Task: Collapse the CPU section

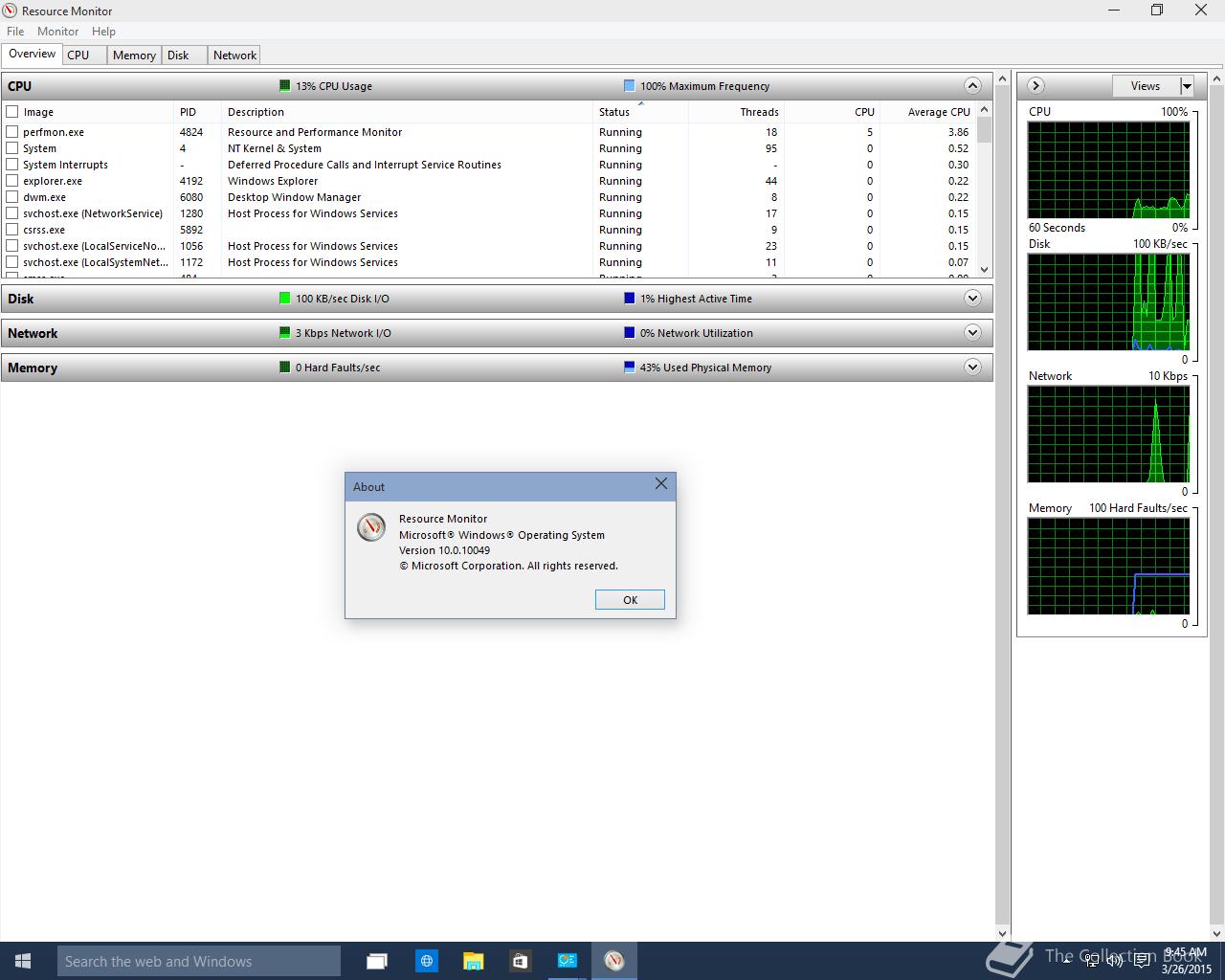Action: [972, 85]
